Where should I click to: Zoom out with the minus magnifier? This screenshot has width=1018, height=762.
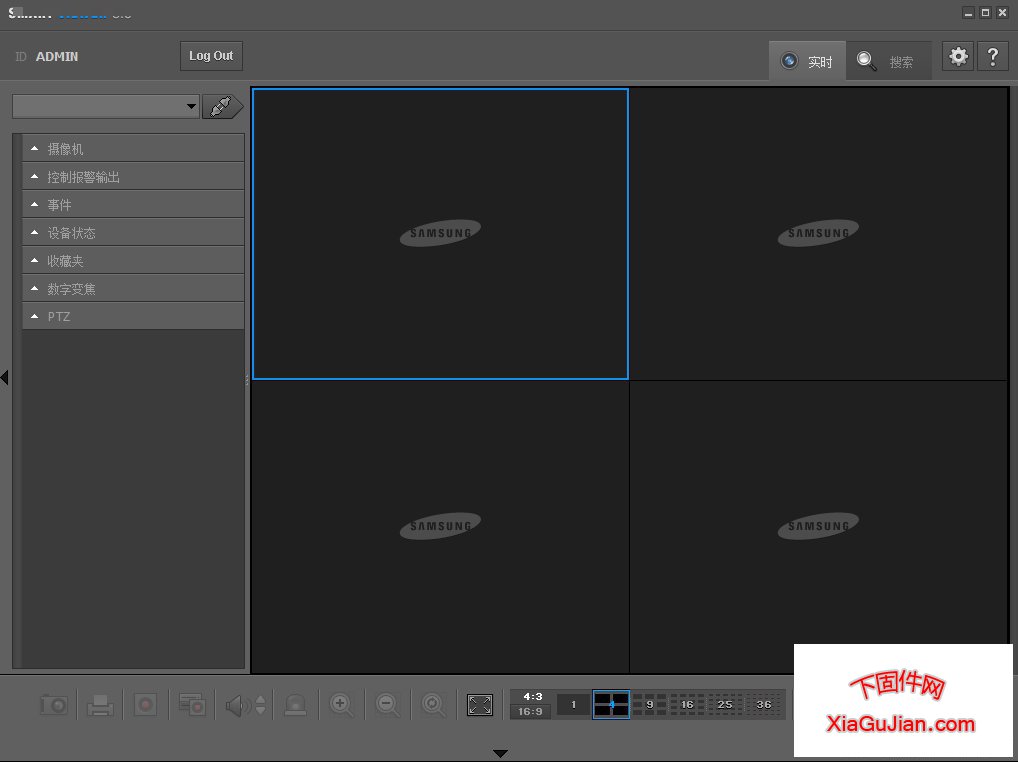coord(388,705)
